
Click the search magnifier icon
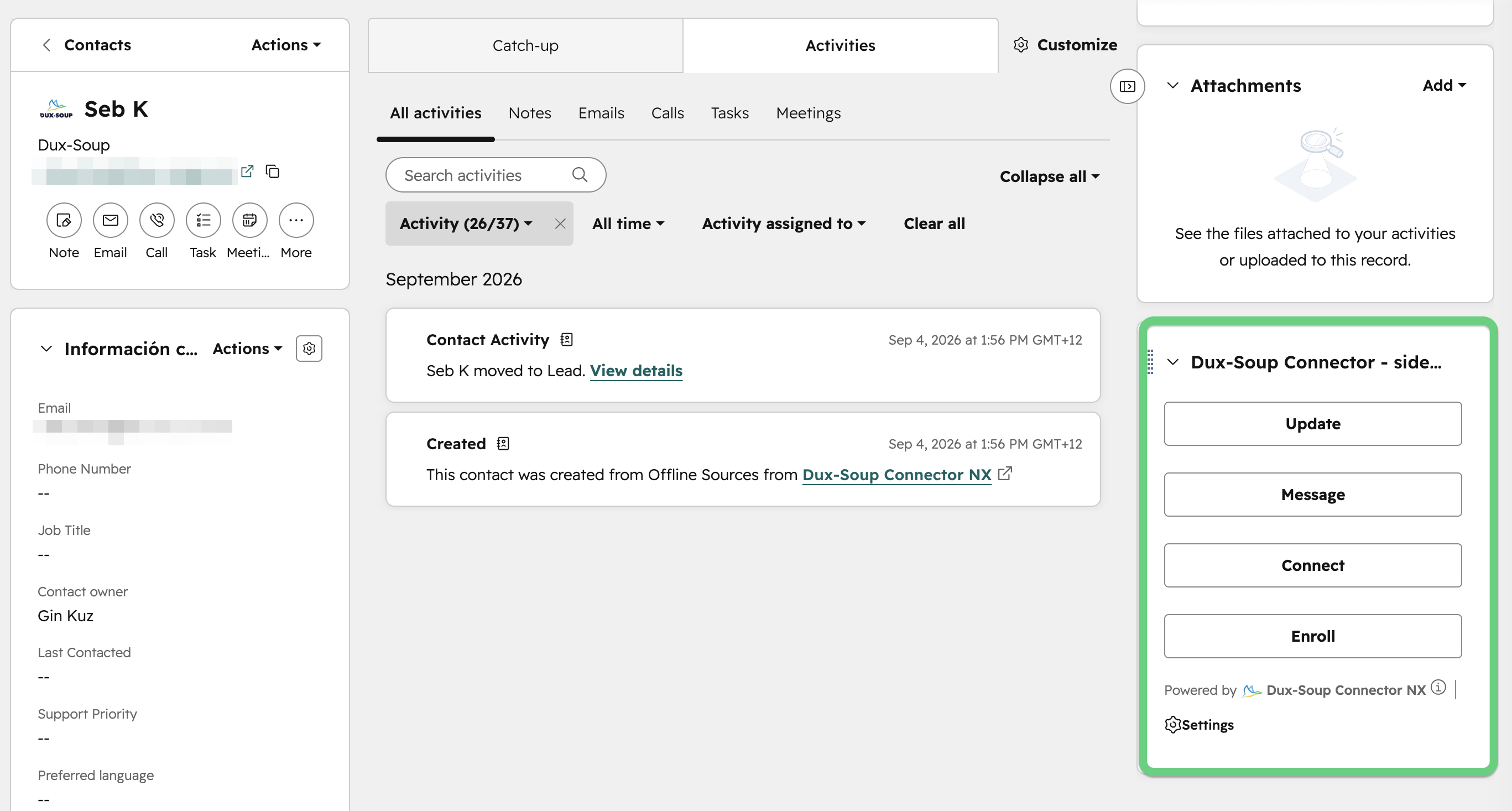[580, 175]
